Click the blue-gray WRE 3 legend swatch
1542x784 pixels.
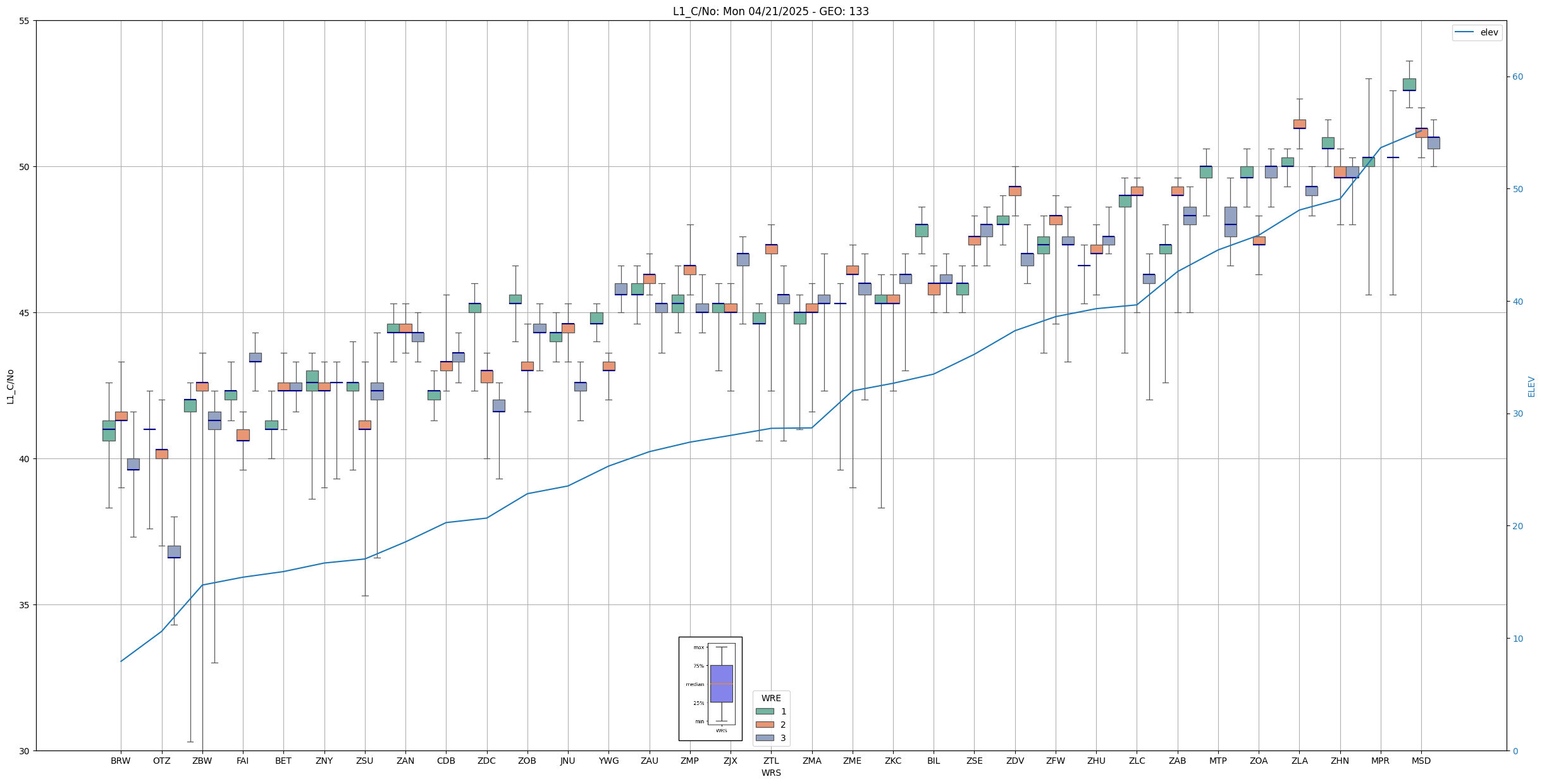click(764, 738)
